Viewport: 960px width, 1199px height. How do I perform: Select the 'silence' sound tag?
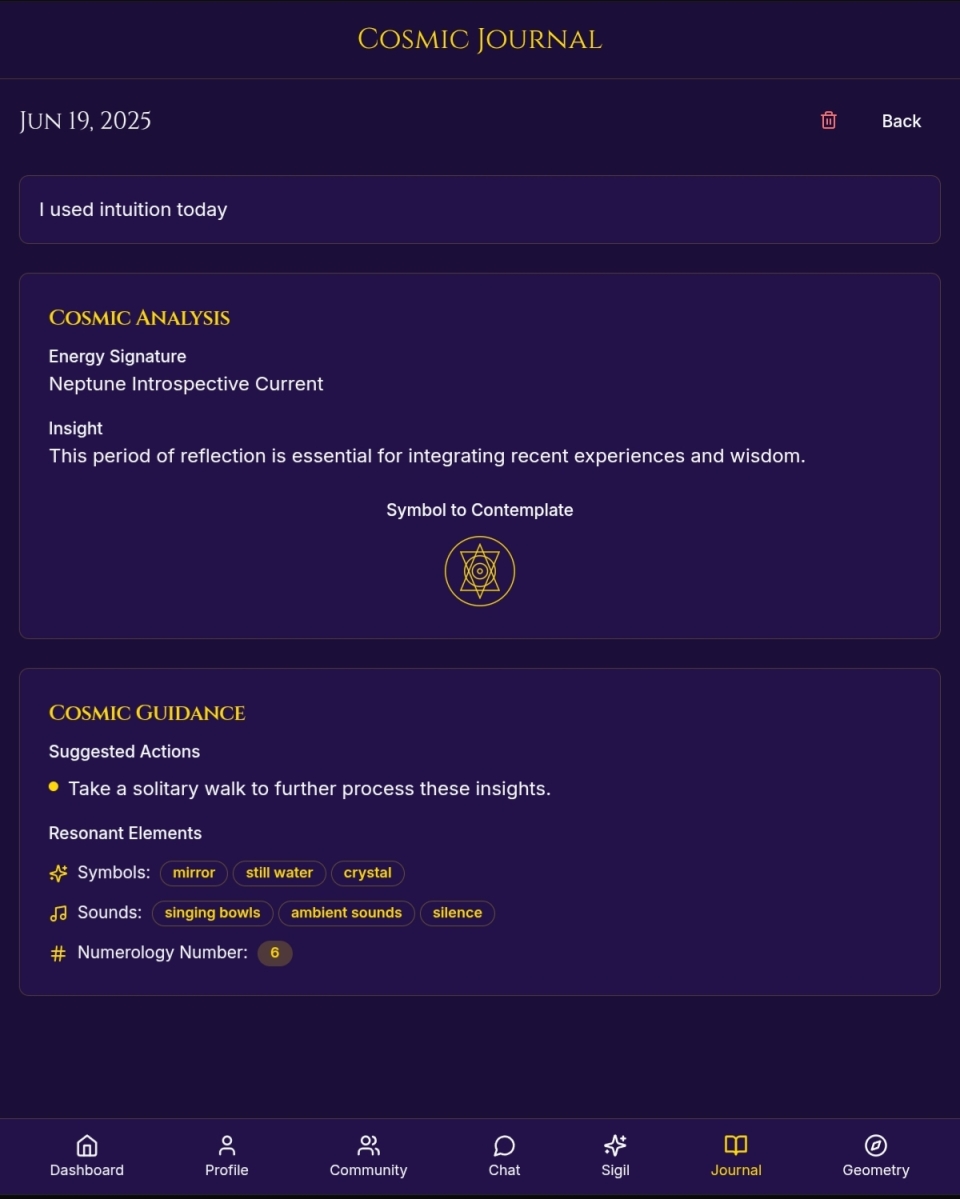[x=457, y=912]
